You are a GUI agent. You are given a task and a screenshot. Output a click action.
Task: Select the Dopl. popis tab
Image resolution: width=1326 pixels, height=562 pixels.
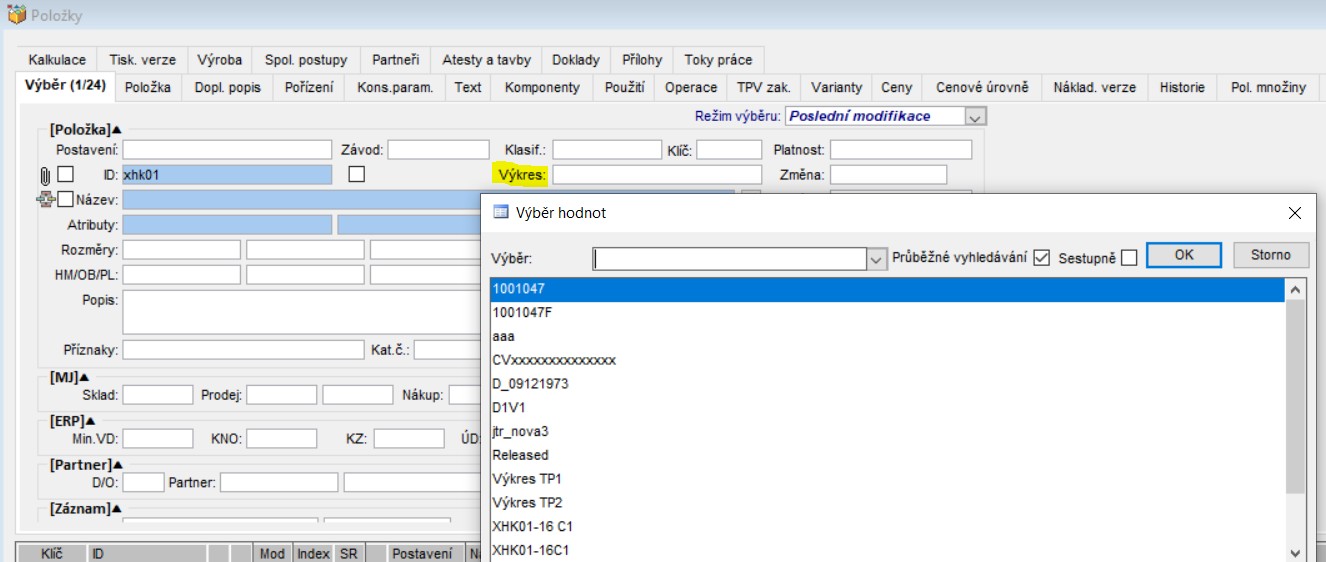click(227, 87)
